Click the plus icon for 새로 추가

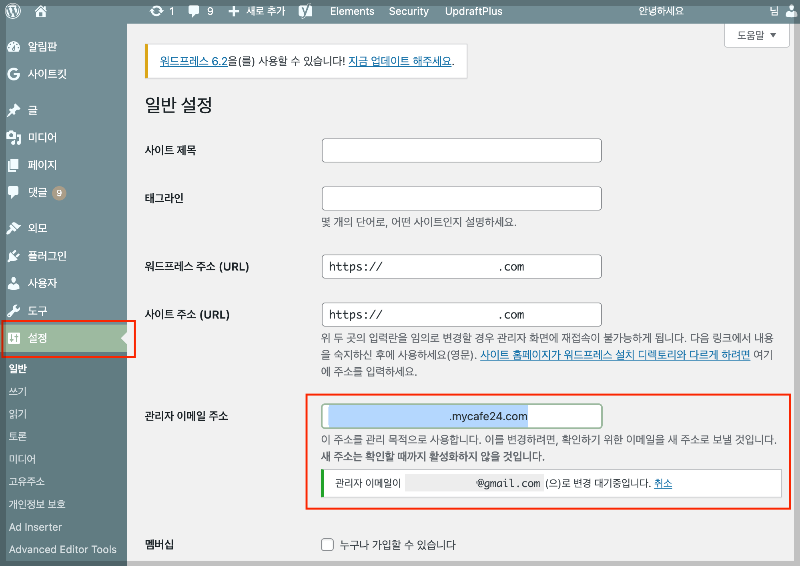click(x=233, y=11)
